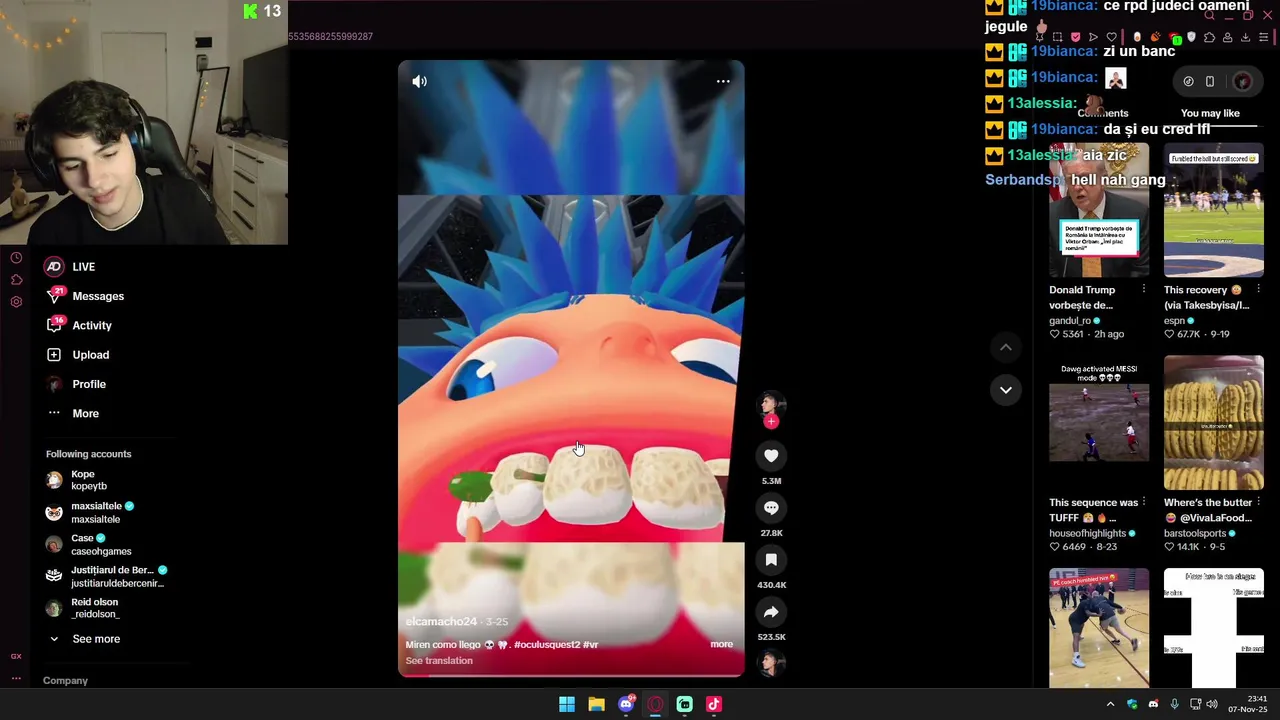The width and height of the screenshot is (1280, 720).
Task: Open the PE coach basketball video thumbnail
Action: point(1099,628)
